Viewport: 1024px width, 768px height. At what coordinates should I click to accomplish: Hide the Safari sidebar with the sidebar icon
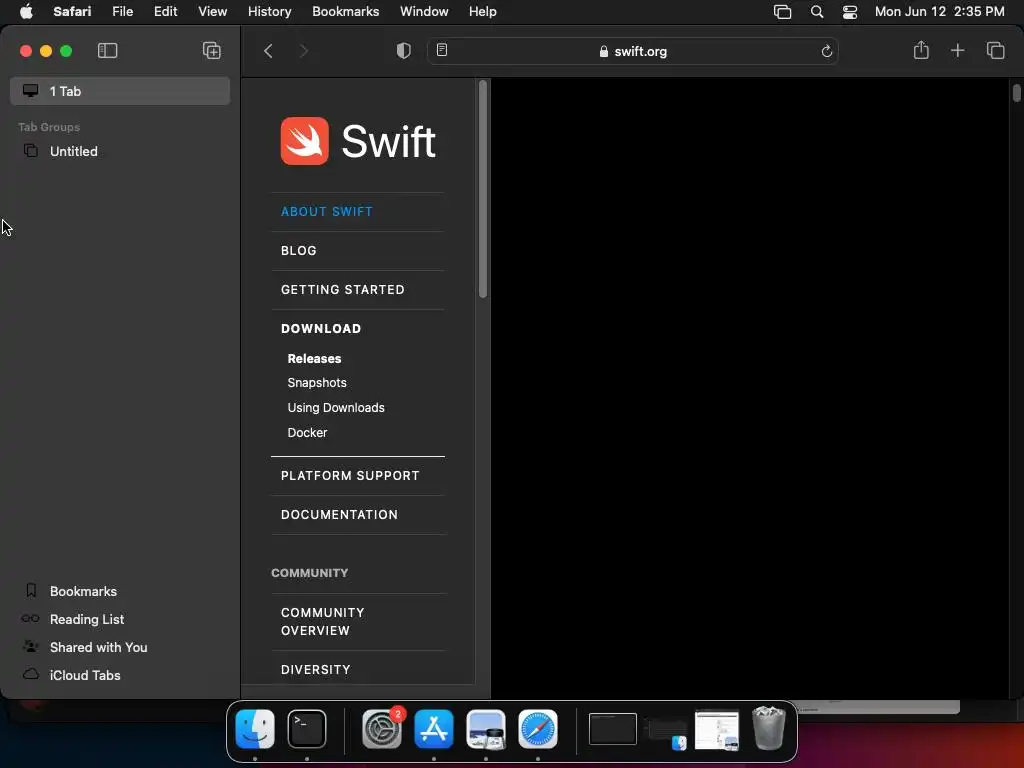coord(107,51)
